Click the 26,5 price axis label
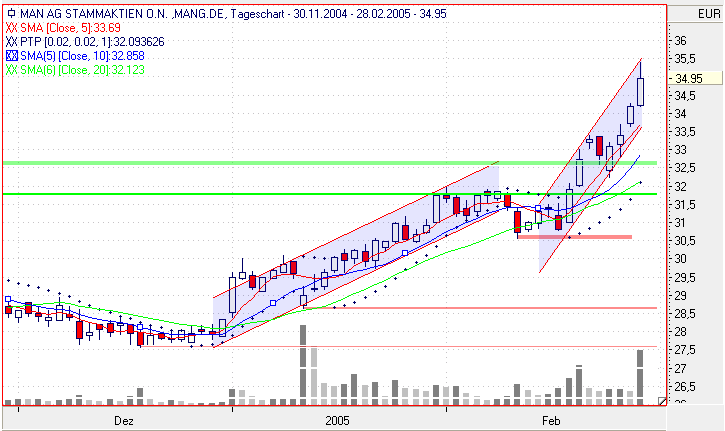Viewport: 725px width, 431px height. click(x=685, y=386)
